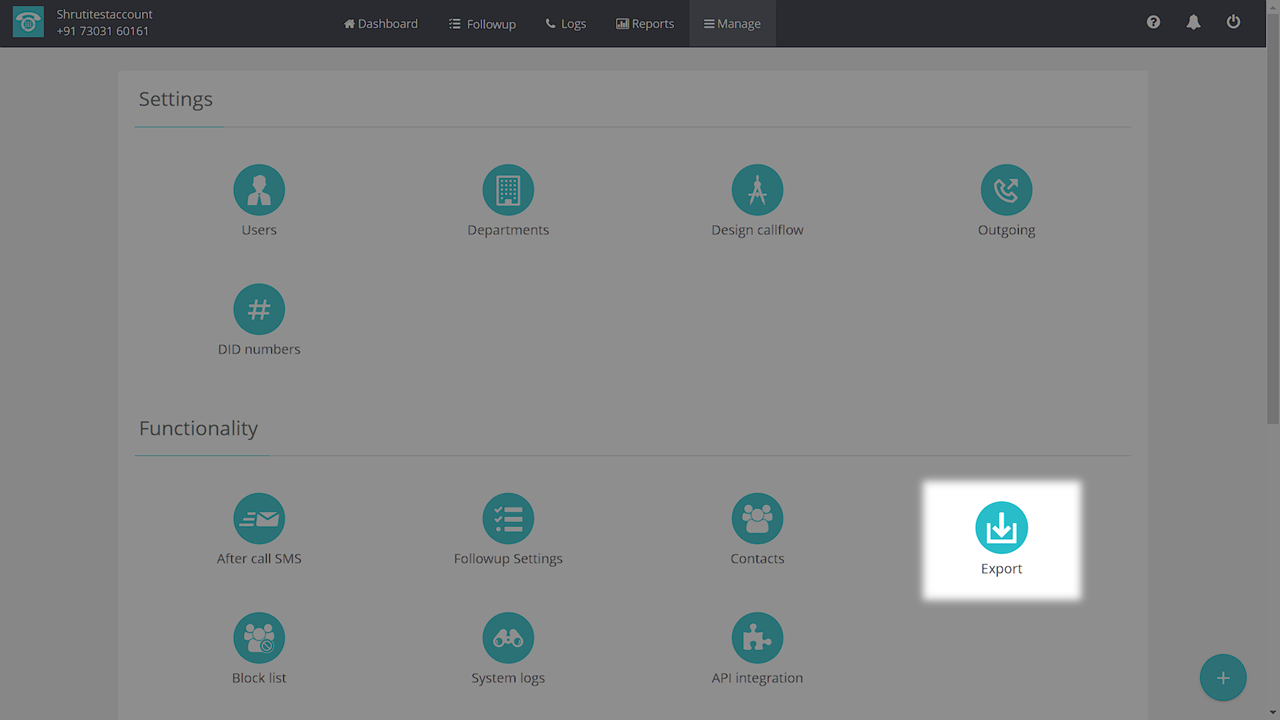Open the API integration puzzle icon

(757, 638)
